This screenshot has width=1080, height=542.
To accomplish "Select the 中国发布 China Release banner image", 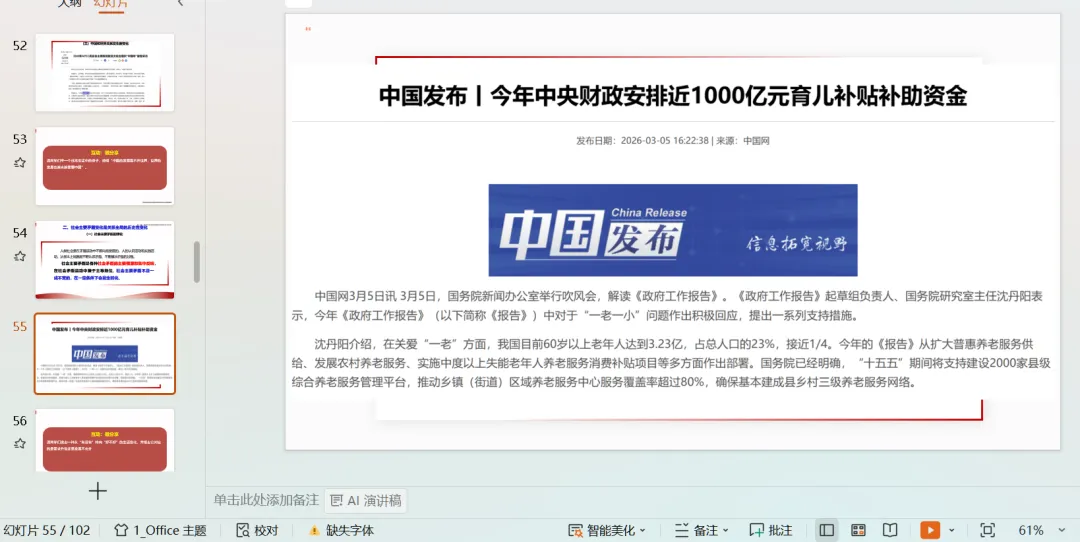I will pyautogui.click(x=673, y=230).
